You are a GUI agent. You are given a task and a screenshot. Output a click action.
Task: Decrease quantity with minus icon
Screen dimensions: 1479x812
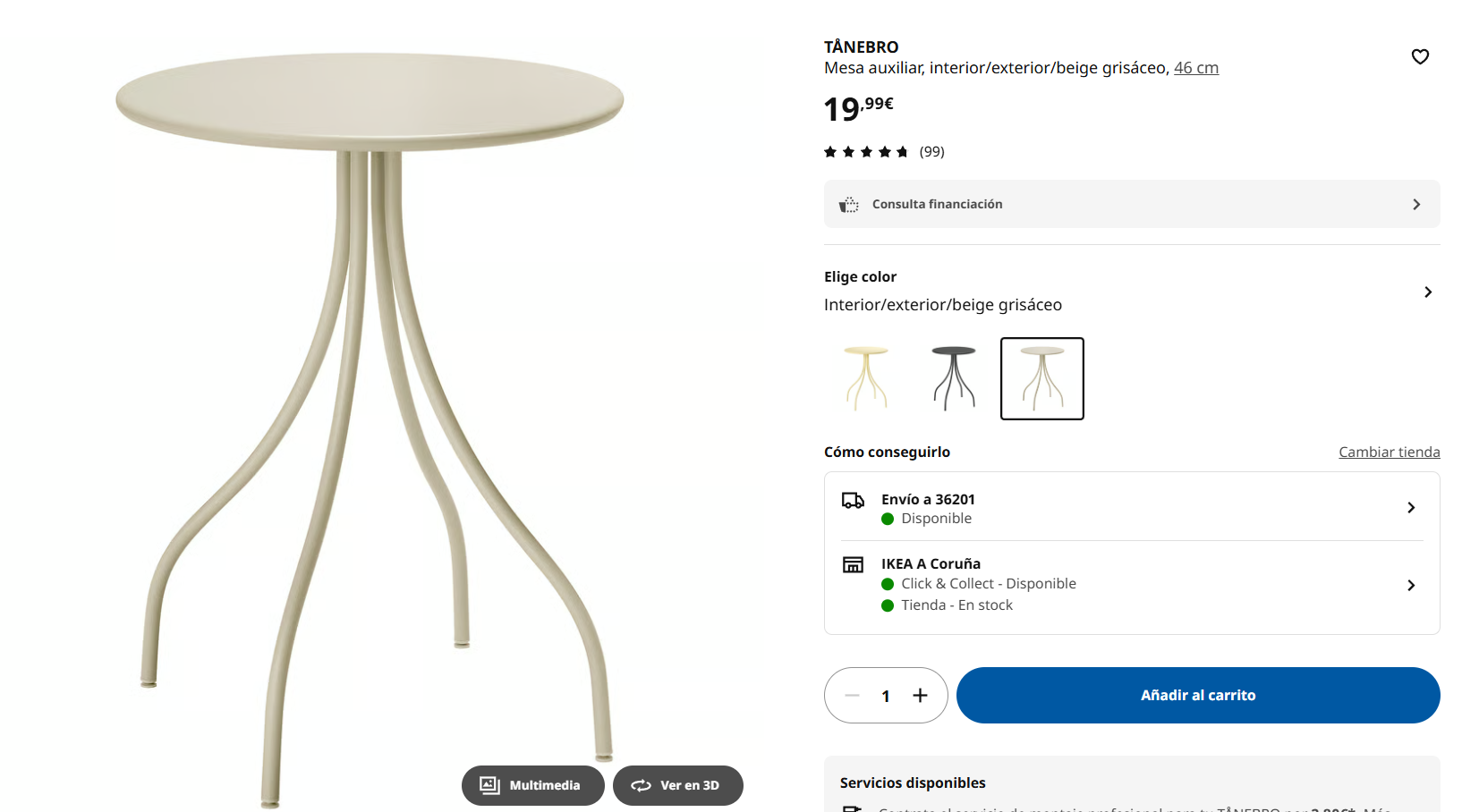pos(852,696)
